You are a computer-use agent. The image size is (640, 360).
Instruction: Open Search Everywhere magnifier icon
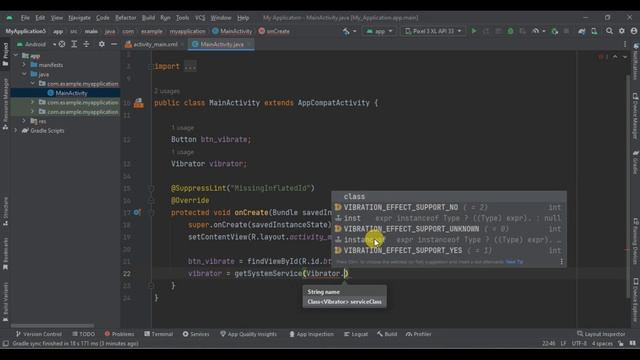click(609, 31)
